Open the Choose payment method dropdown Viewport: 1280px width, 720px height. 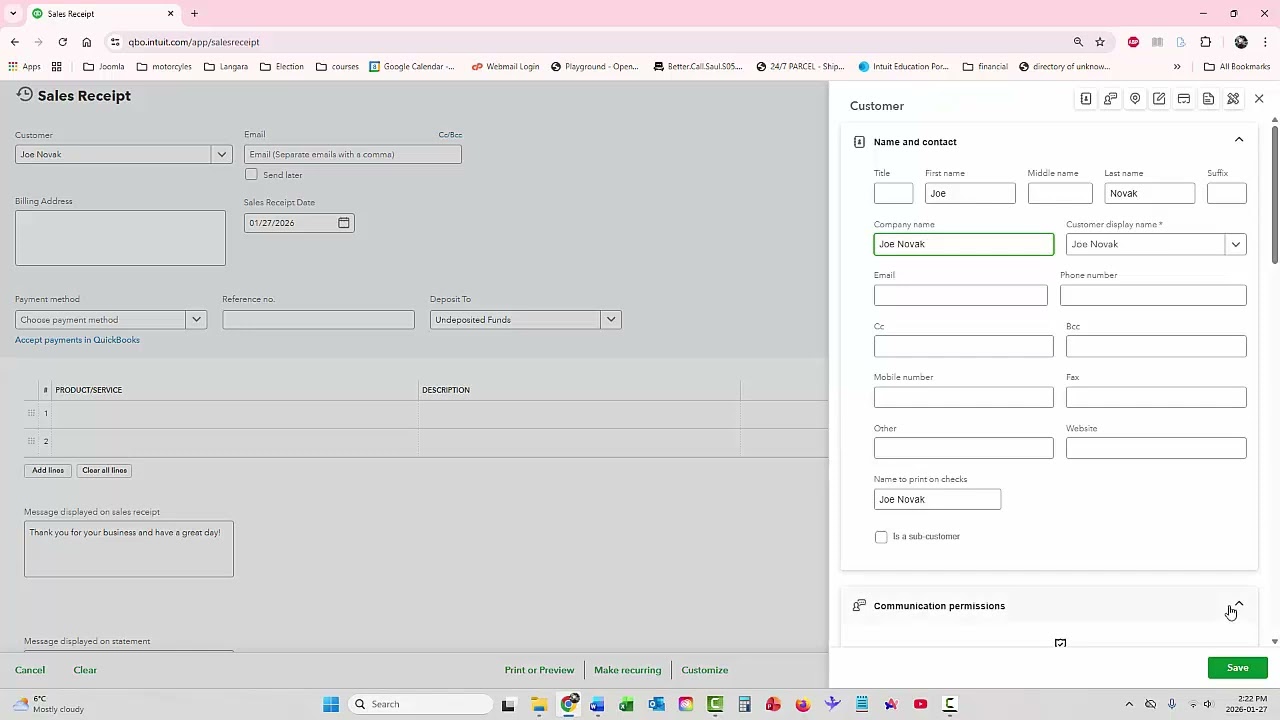click(196, 320)
